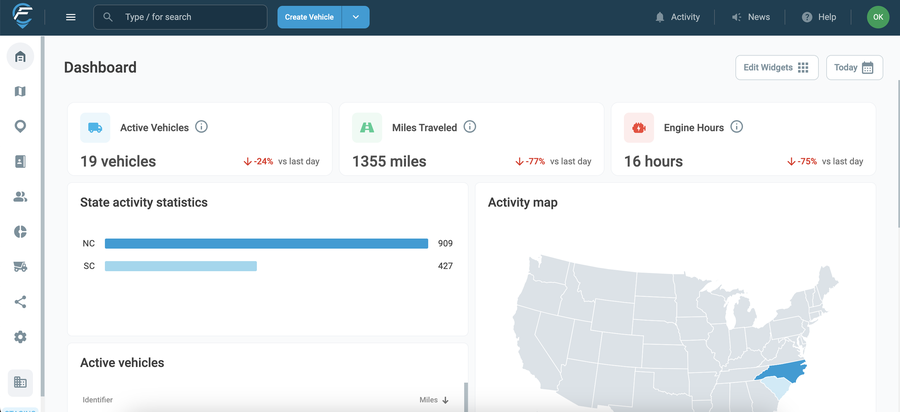Open the hamburger navigation menu
The width and height of the screenshot is (900, 412).
point(71,17)
